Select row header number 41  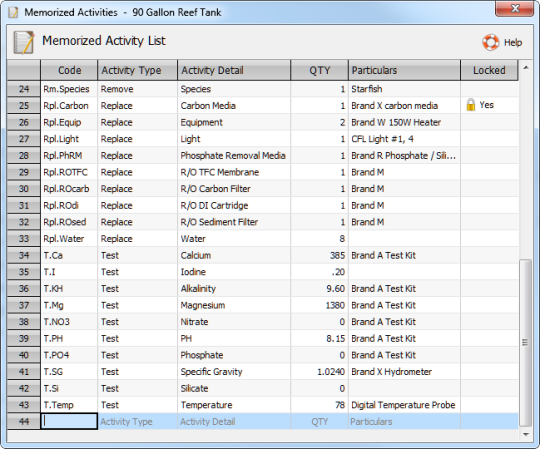tap(23, 372)
